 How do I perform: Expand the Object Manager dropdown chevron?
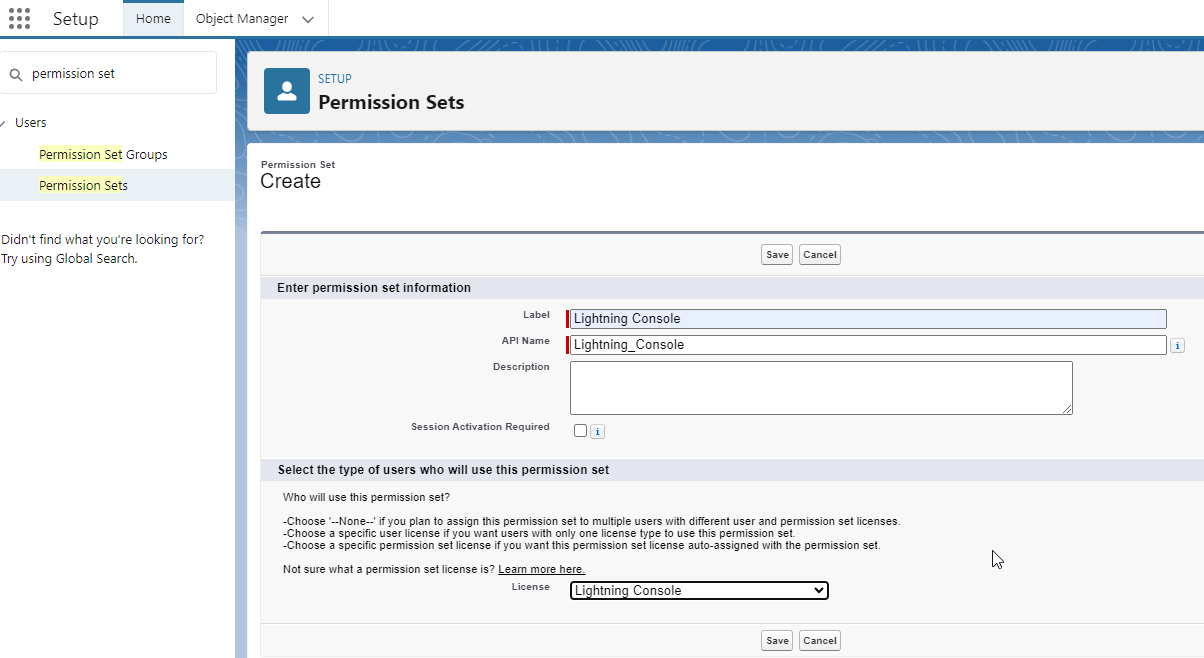[x=310, y=18]
